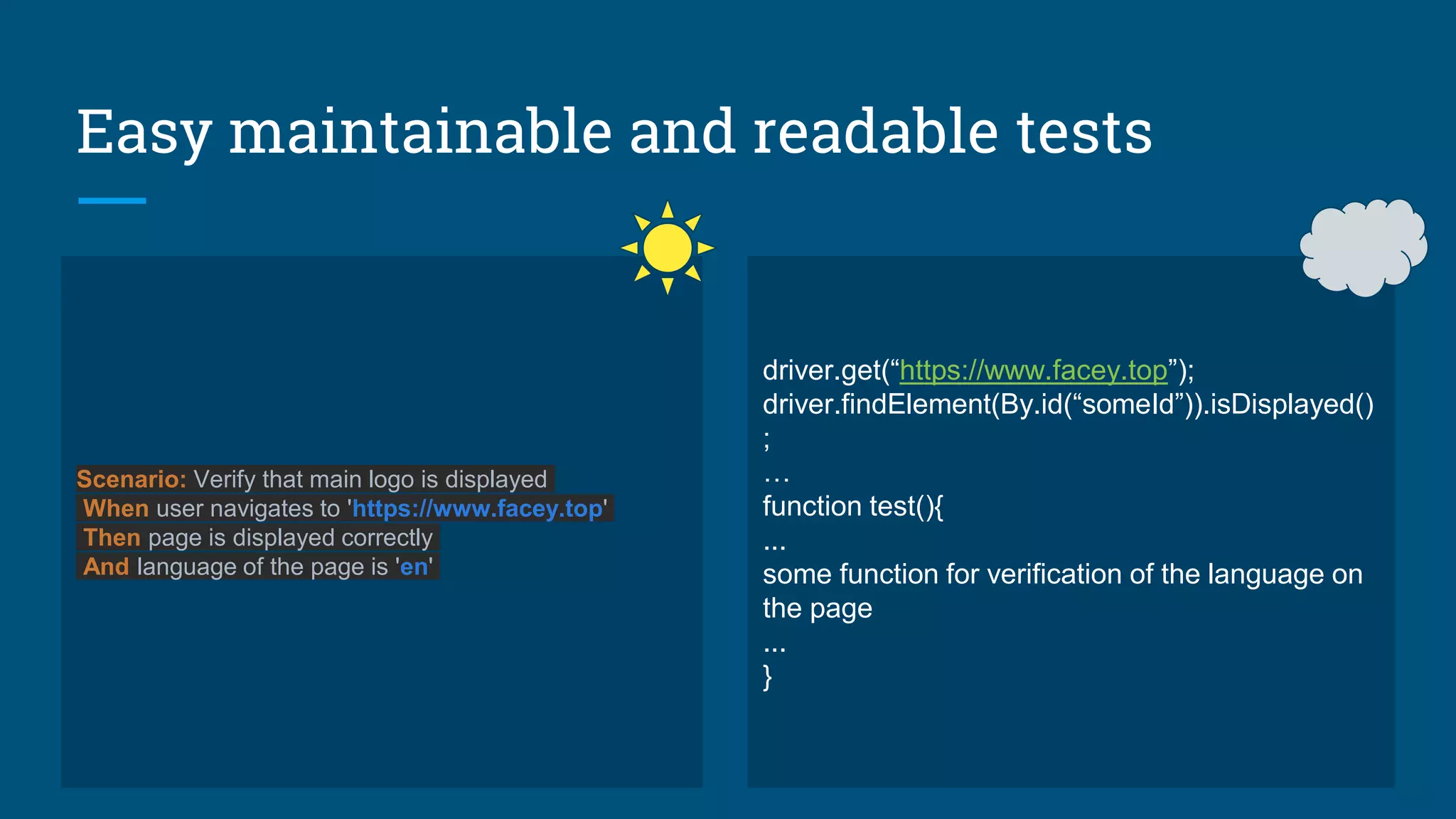Click the gray cloud icon
Image resolution: width=1456 pixels, height=819 pixels.
pos(1364,247)
